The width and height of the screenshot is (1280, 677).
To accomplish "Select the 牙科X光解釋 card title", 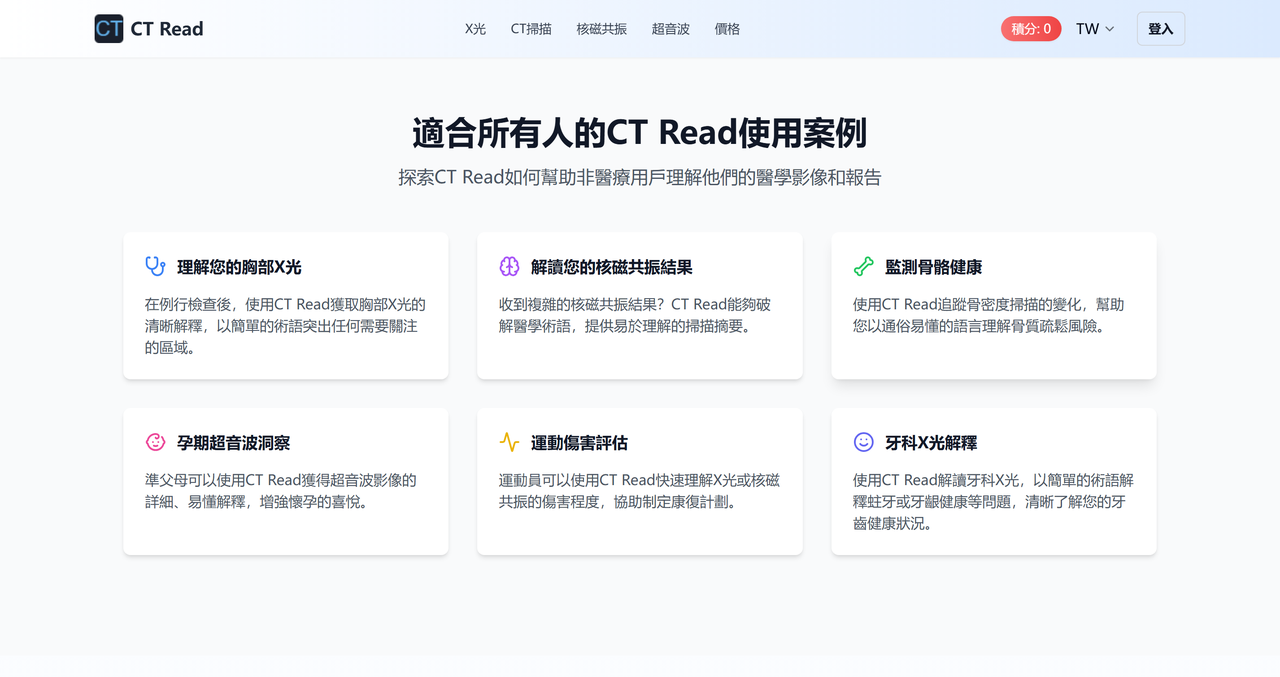I will pyautogui.click(x=931, y=442).
